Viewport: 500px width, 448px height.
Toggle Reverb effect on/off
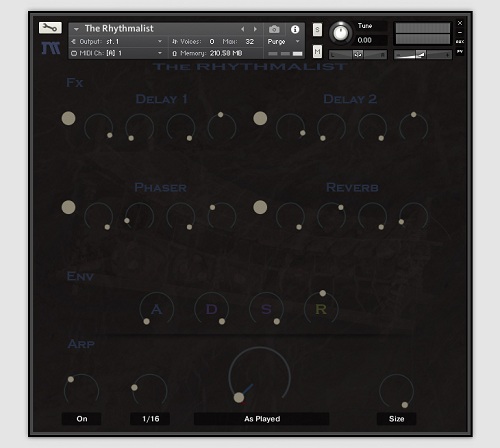pyautogui.click(x=260, y=207)
